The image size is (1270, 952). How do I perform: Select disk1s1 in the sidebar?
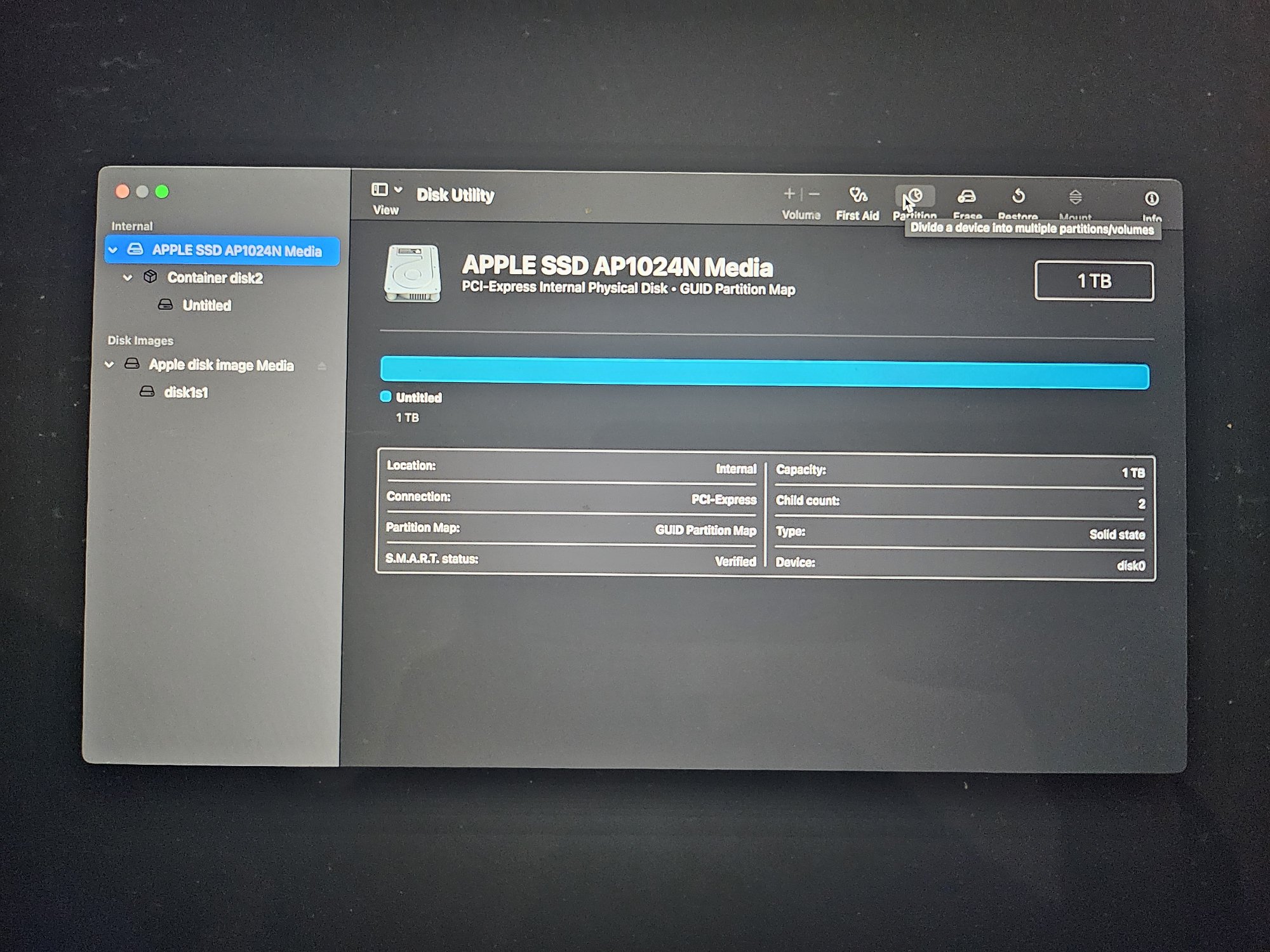(185, 392)
